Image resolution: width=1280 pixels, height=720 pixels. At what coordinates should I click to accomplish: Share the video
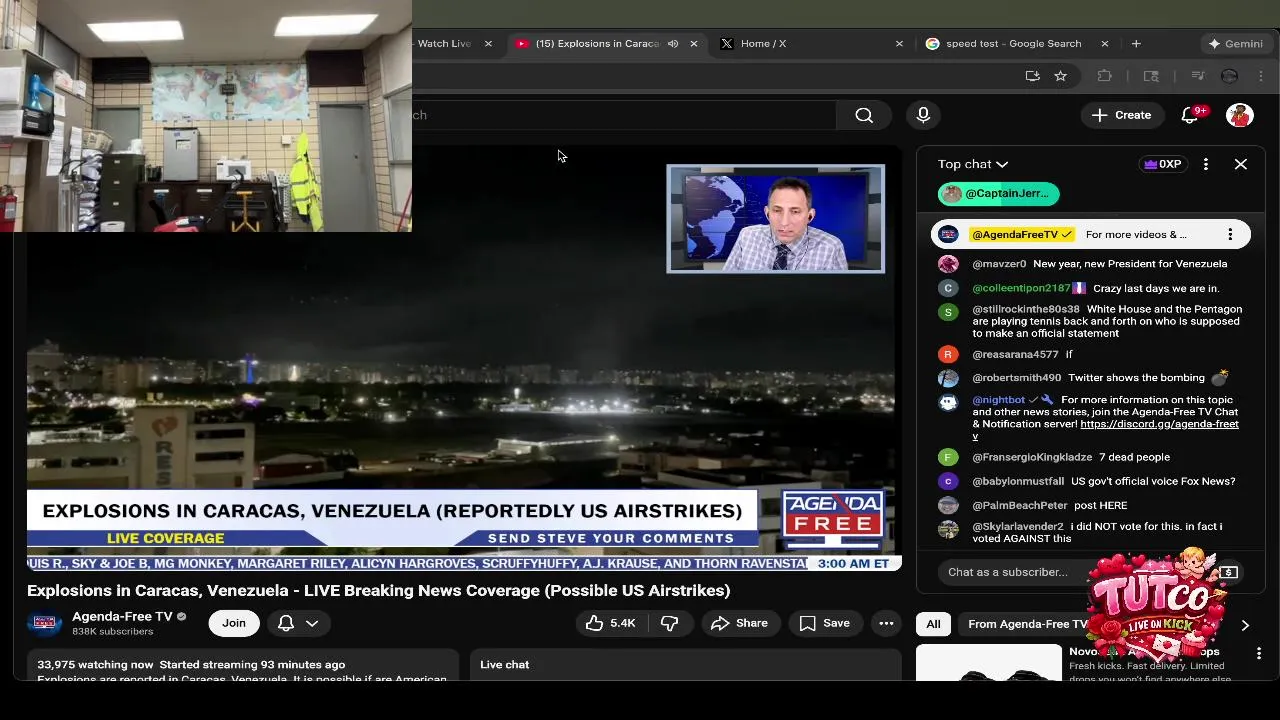click(x=739, y=623)
